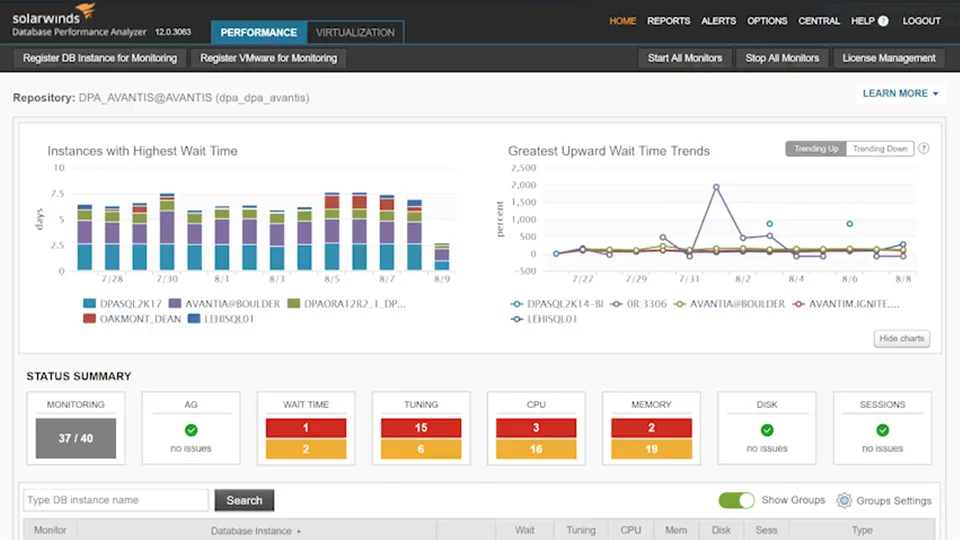Select the Trending Up chart view
The width and height of the screenshot is (960, 540).
[x=816, y=149]
